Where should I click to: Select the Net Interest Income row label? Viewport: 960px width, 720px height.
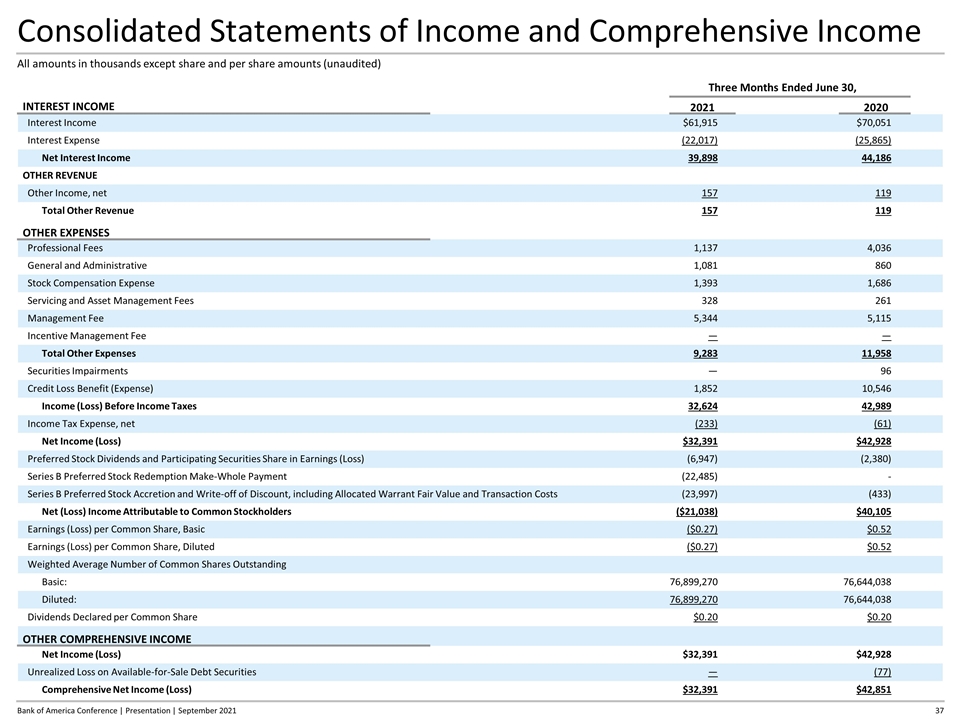[85, 158]
